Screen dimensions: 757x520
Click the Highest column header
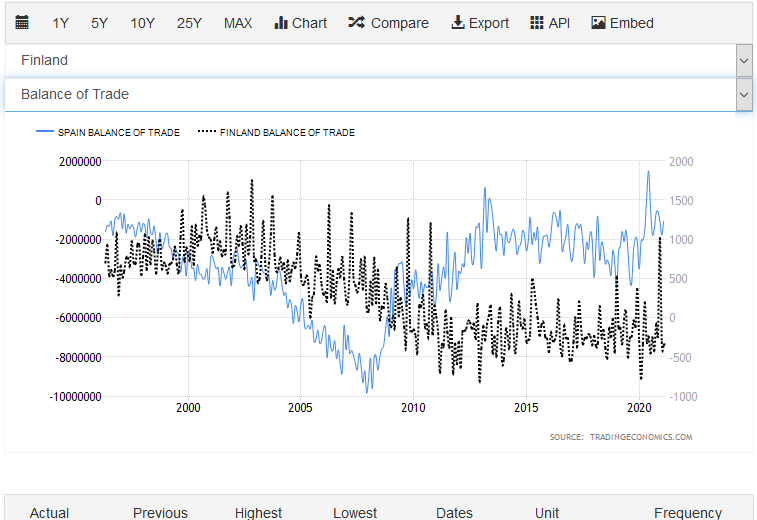point(258,512)
